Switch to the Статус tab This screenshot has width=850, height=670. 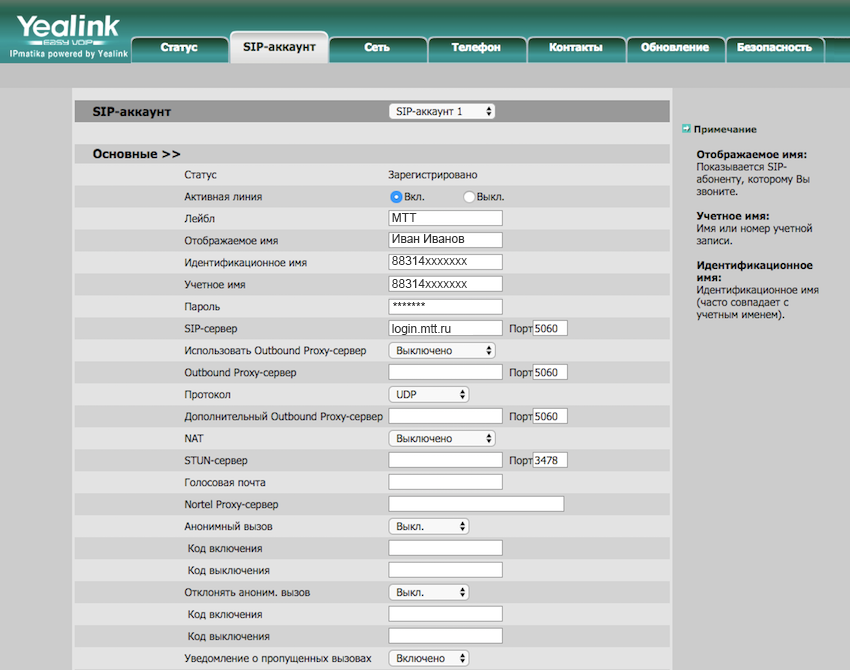[179, 48]
